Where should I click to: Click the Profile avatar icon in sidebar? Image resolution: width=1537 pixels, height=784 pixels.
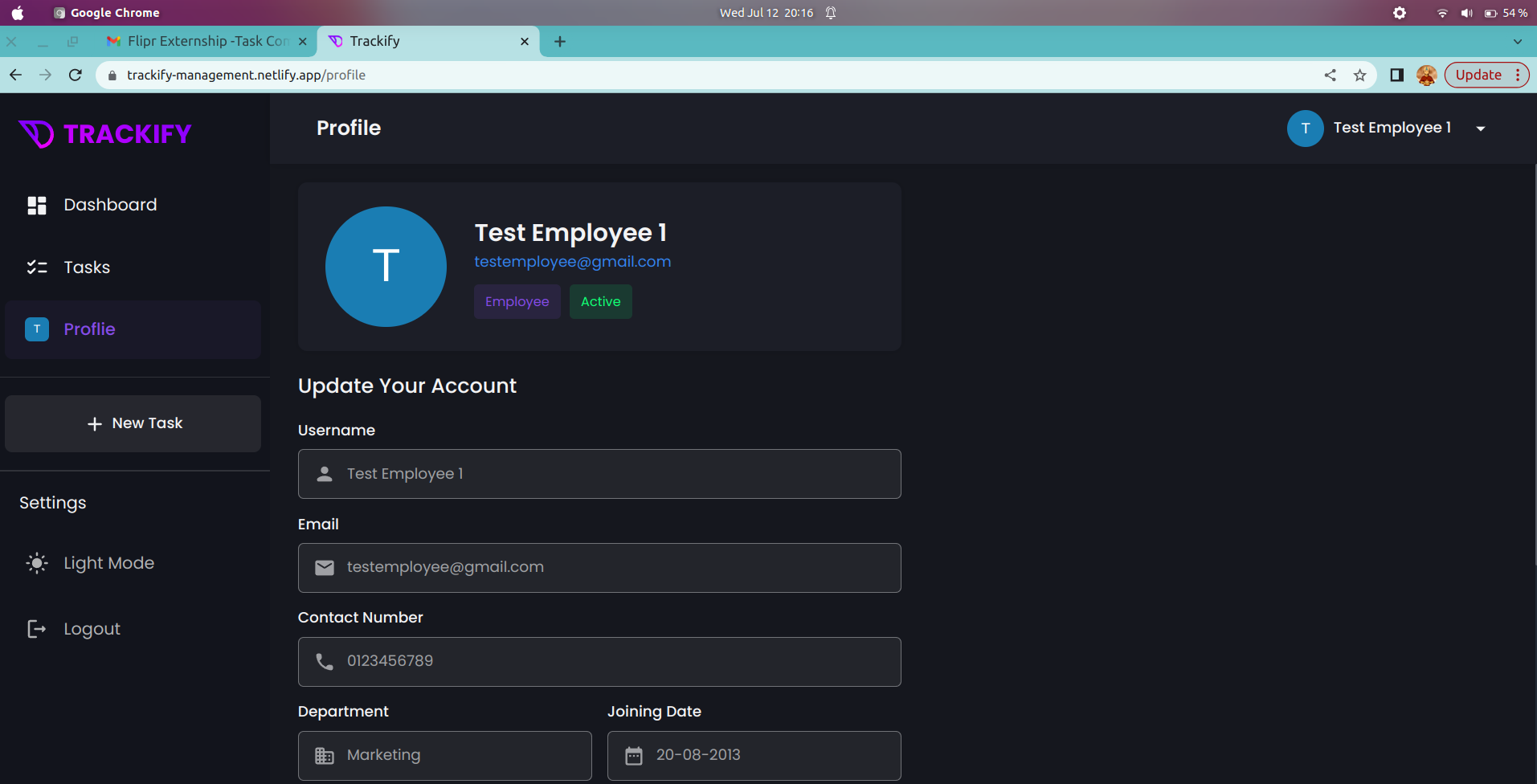37,329
